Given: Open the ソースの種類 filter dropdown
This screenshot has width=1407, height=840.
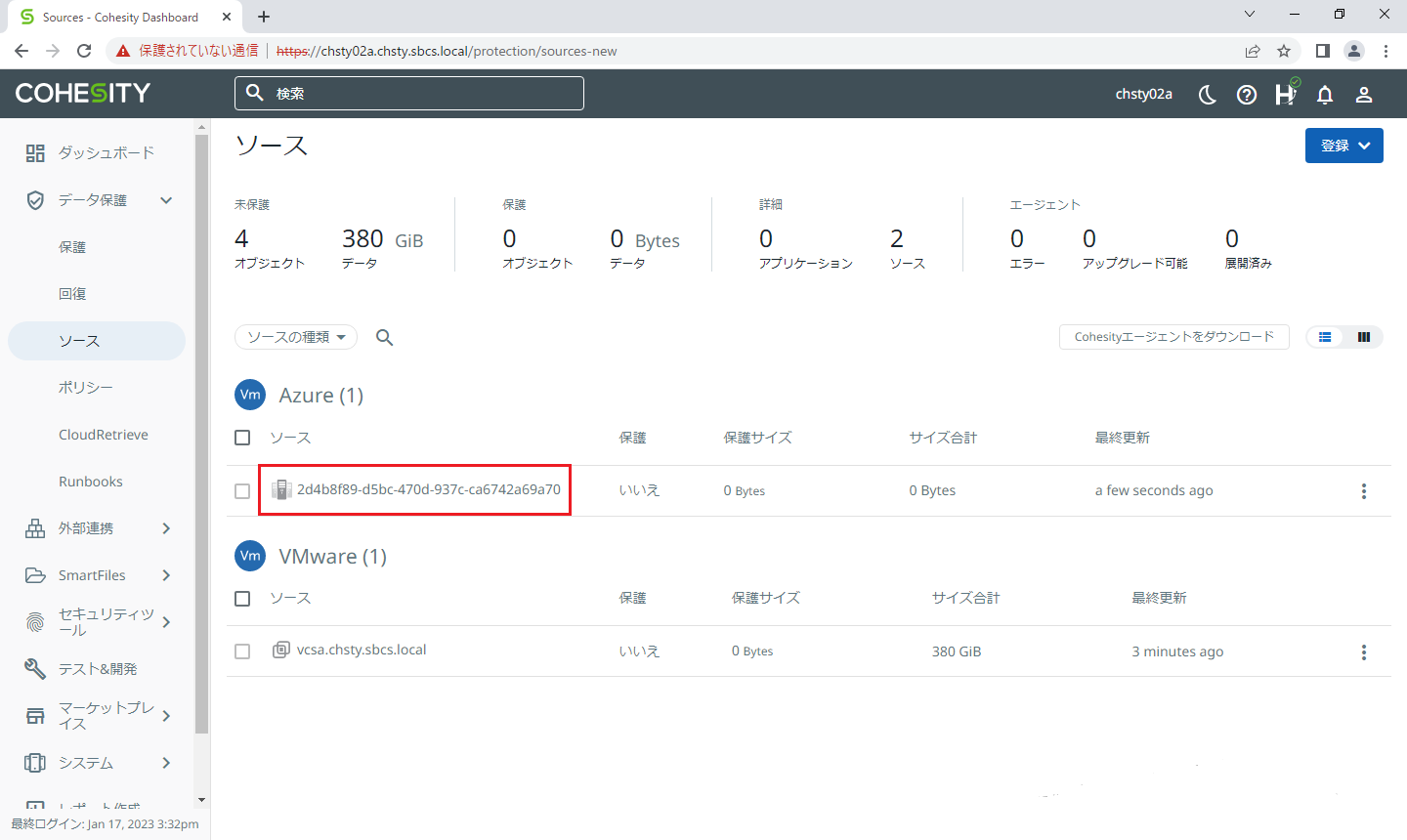Looking at the screenshot, I should [x=296, y=337].
